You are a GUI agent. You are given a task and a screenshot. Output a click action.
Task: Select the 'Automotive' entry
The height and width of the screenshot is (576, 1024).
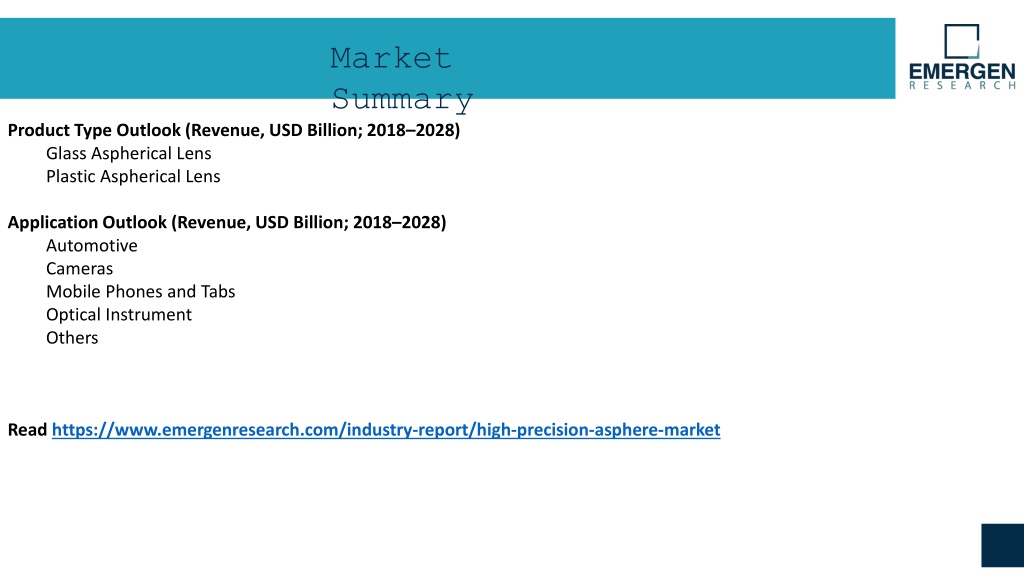(92, 246)
